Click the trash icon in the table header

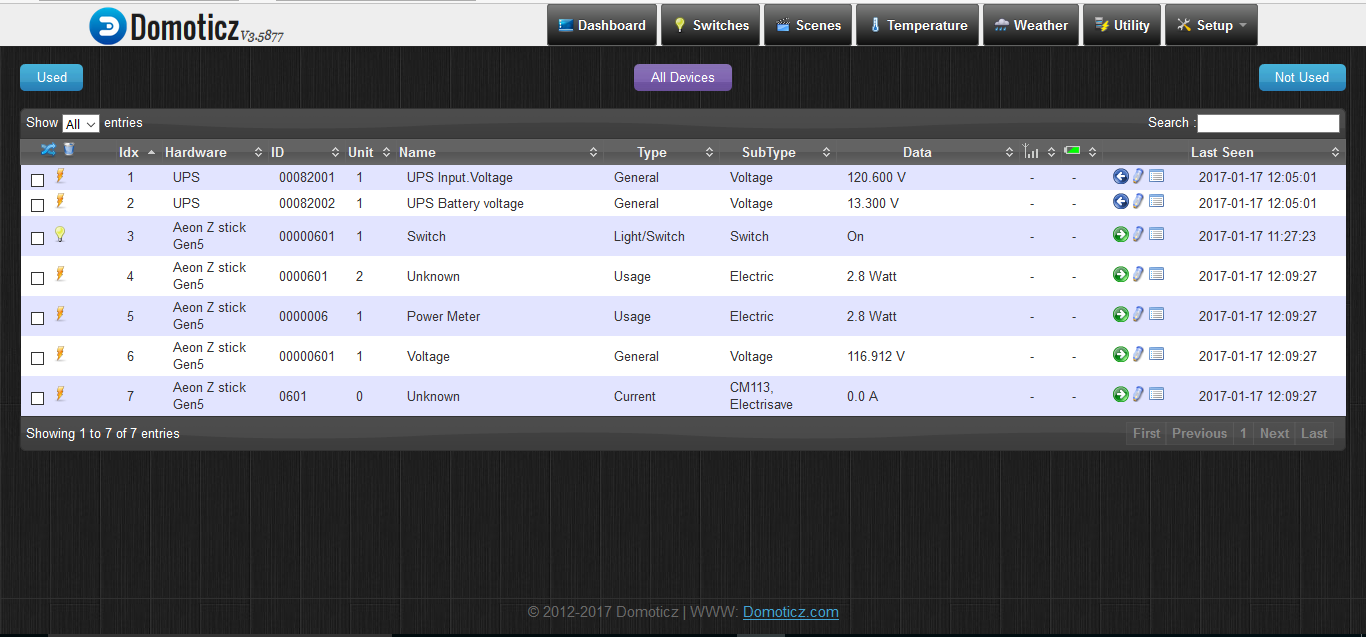pos(68,149)
